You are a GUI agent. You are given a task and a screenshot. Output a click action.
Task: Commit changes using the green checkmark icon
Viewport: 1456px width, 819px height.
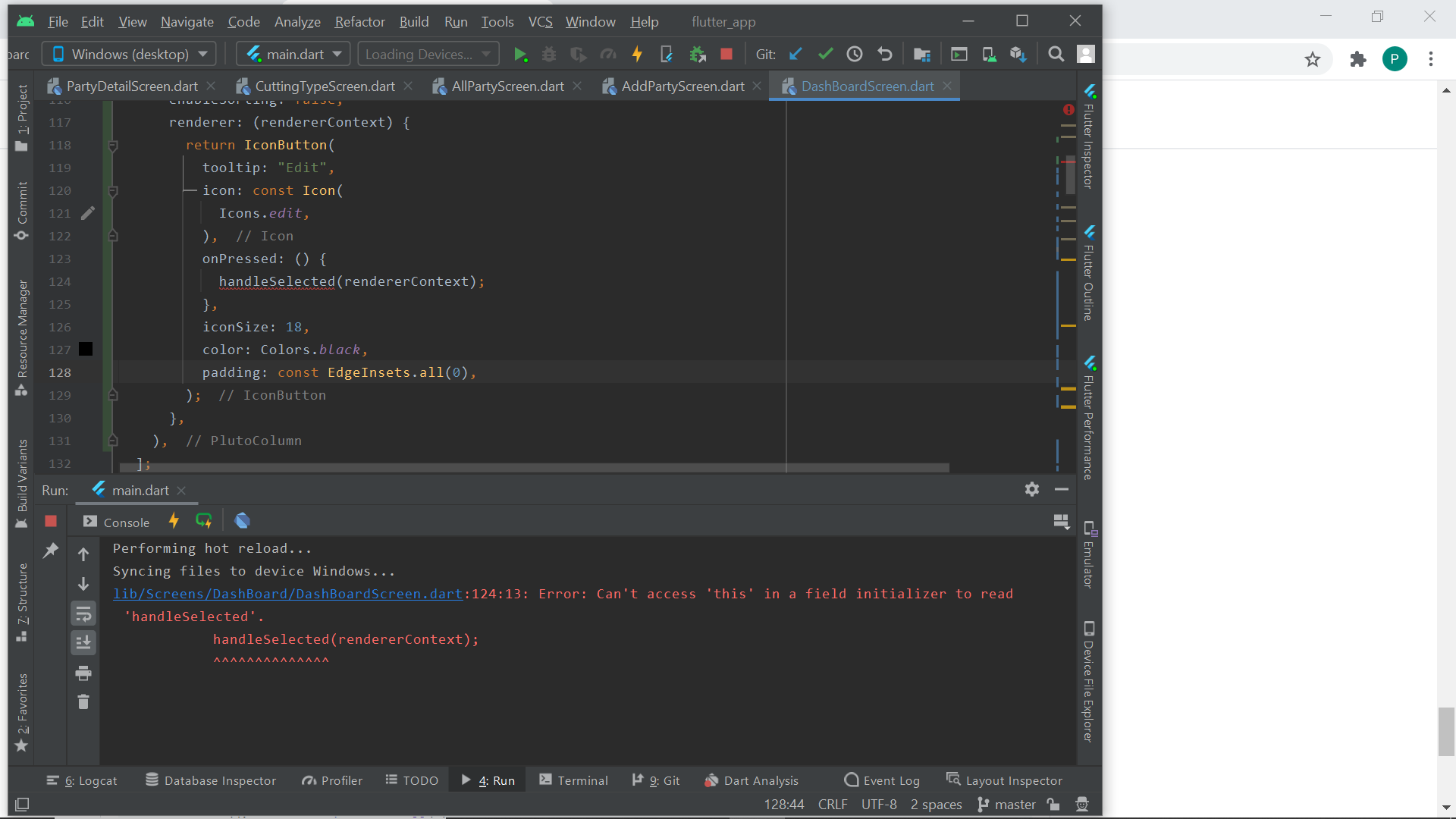[x=826, y=54]
